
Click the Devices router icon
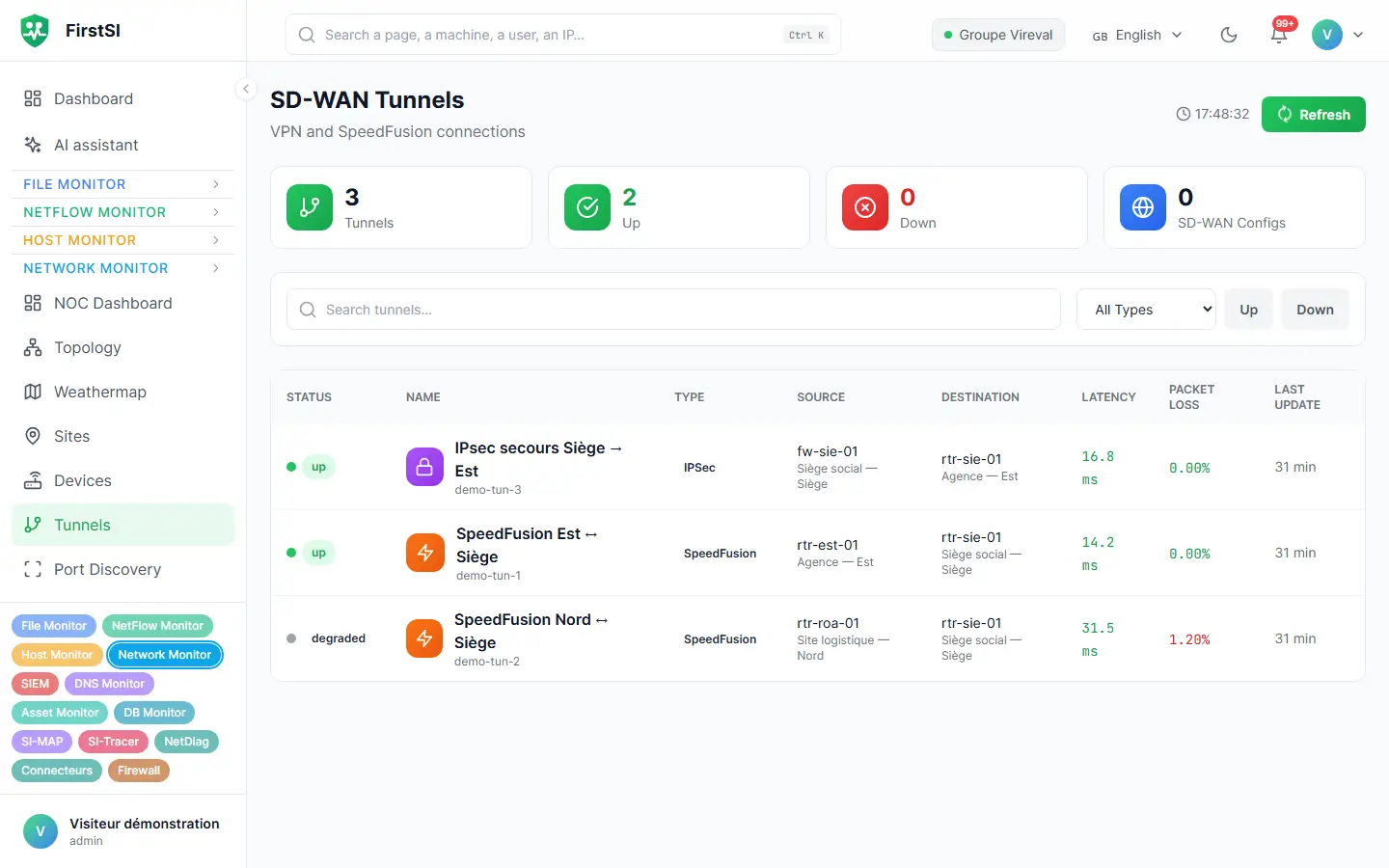tap(33, 480)
